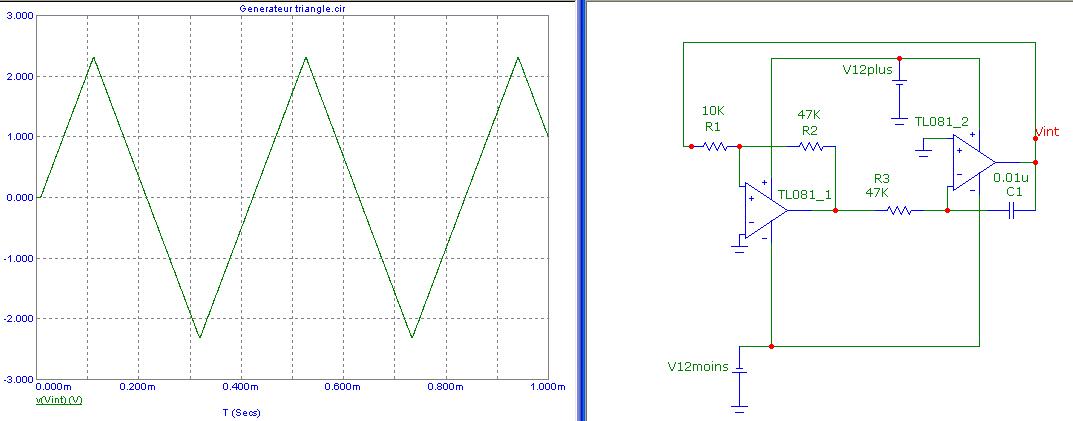Click the red Vint node label
The width and height of the screenshot is (1073, 421).
[1046, 131]
